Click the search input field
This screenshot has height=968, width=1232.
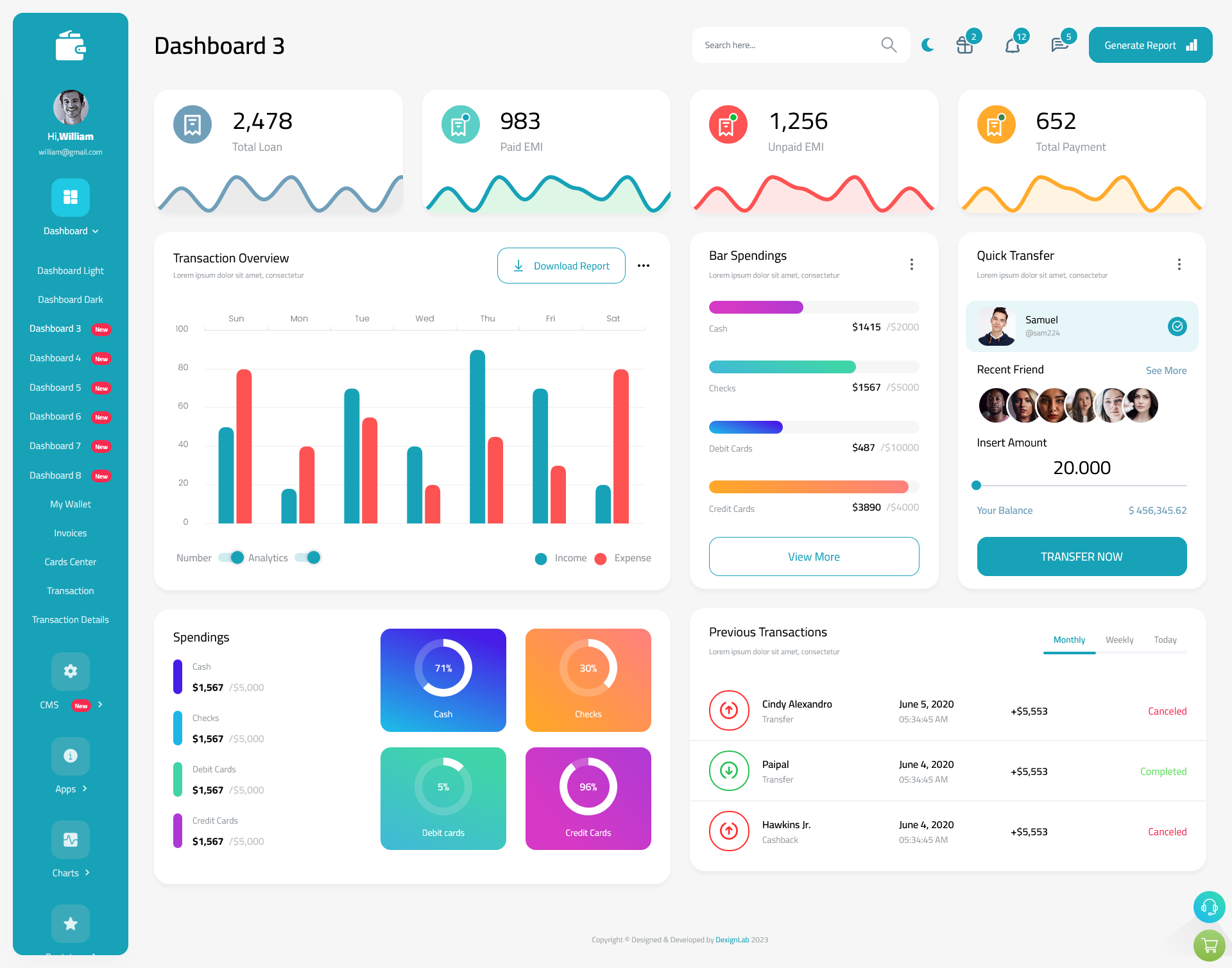(789, 44)
